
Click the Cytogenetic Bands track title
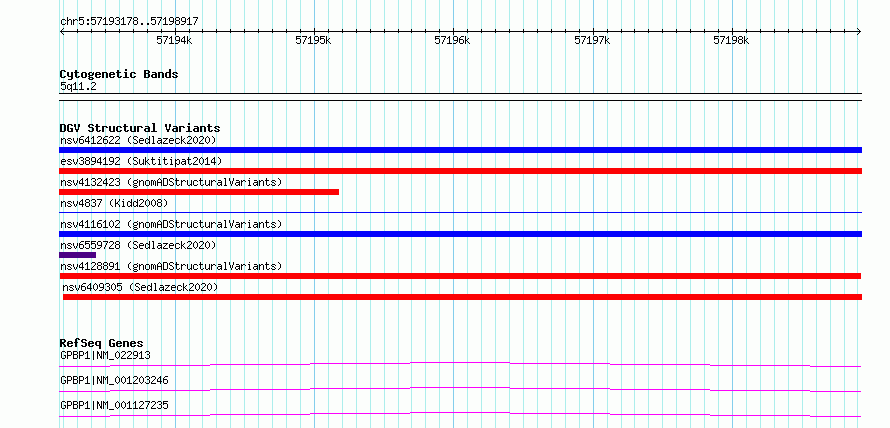tap(119, 74)
